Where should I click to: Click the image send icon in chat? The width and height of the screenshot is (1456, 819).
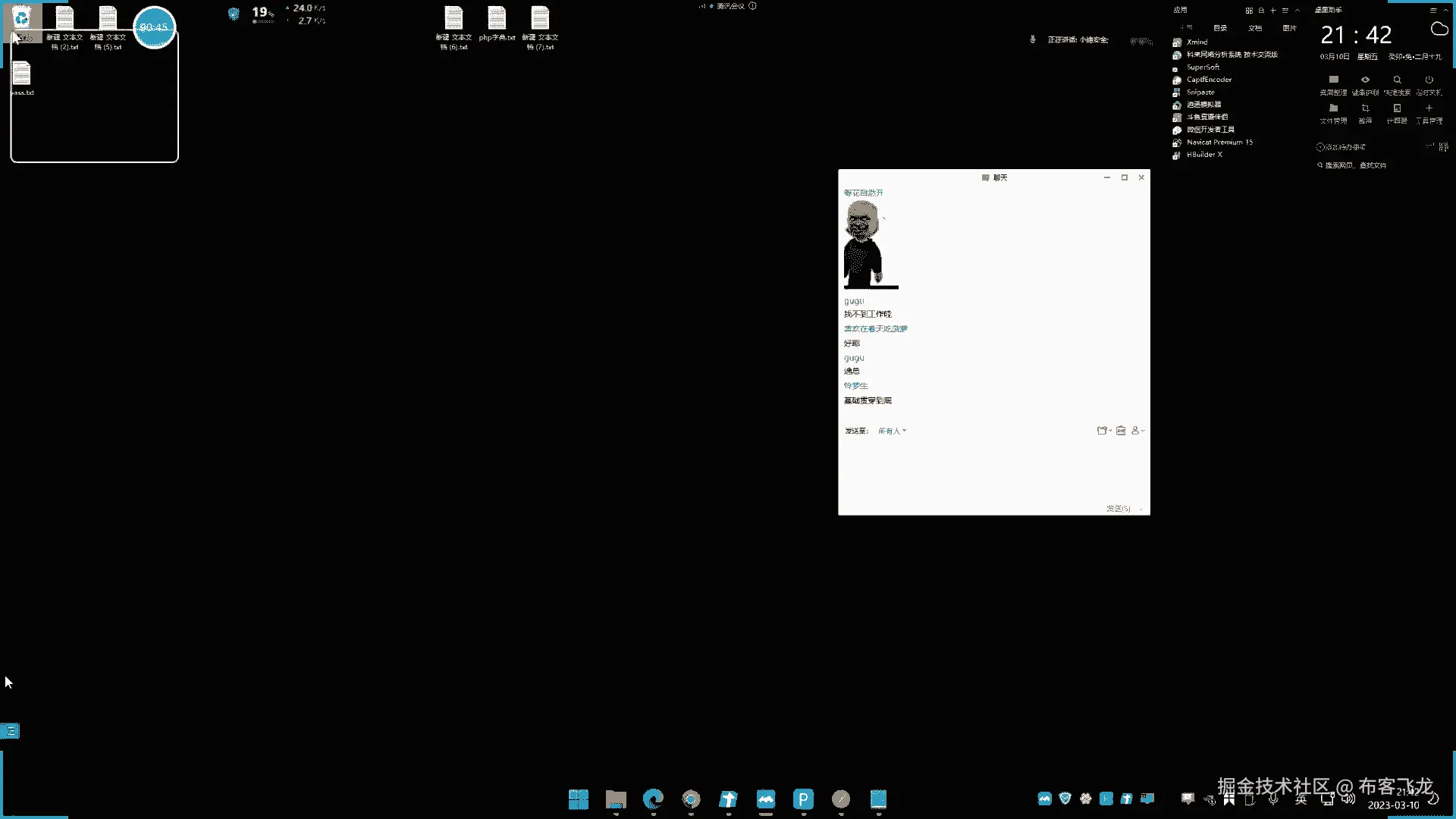click(x=1121, y=431)
